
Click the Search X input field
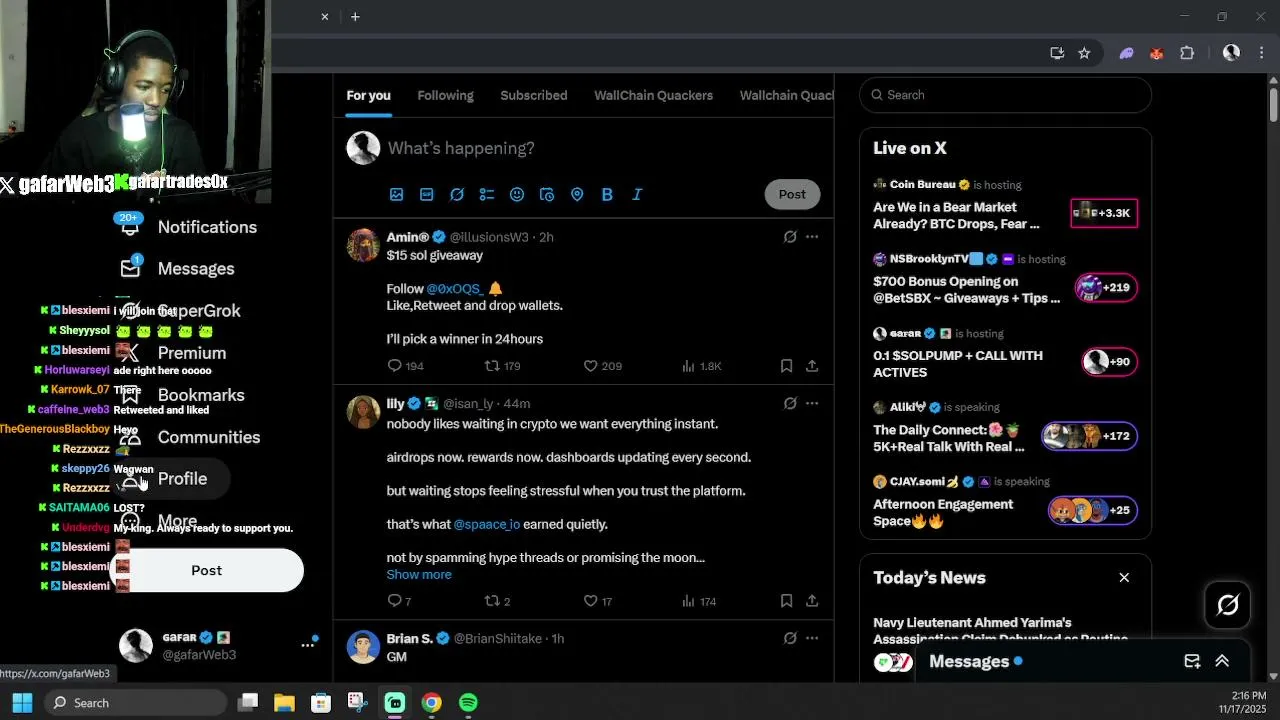[x=1005, y=95]
